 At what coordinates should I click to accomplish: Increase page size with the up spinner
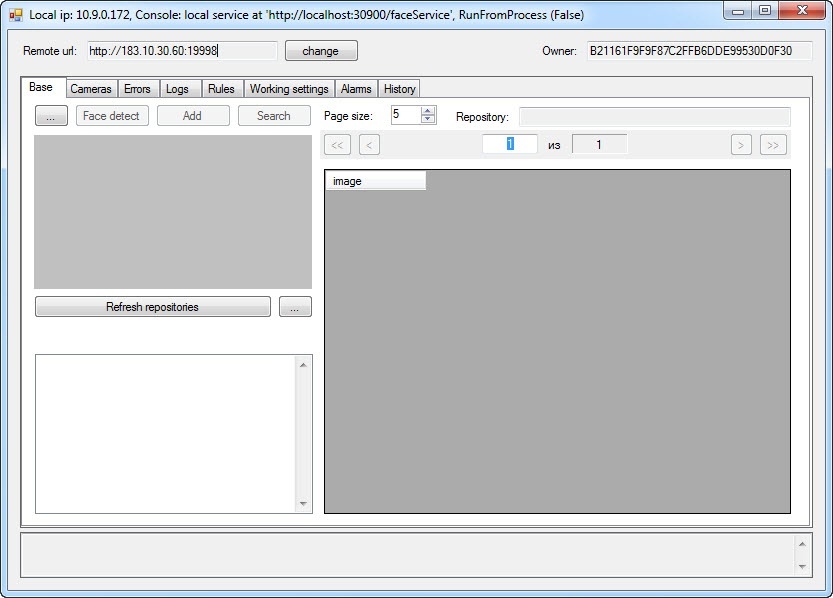(x=428, y=111)
